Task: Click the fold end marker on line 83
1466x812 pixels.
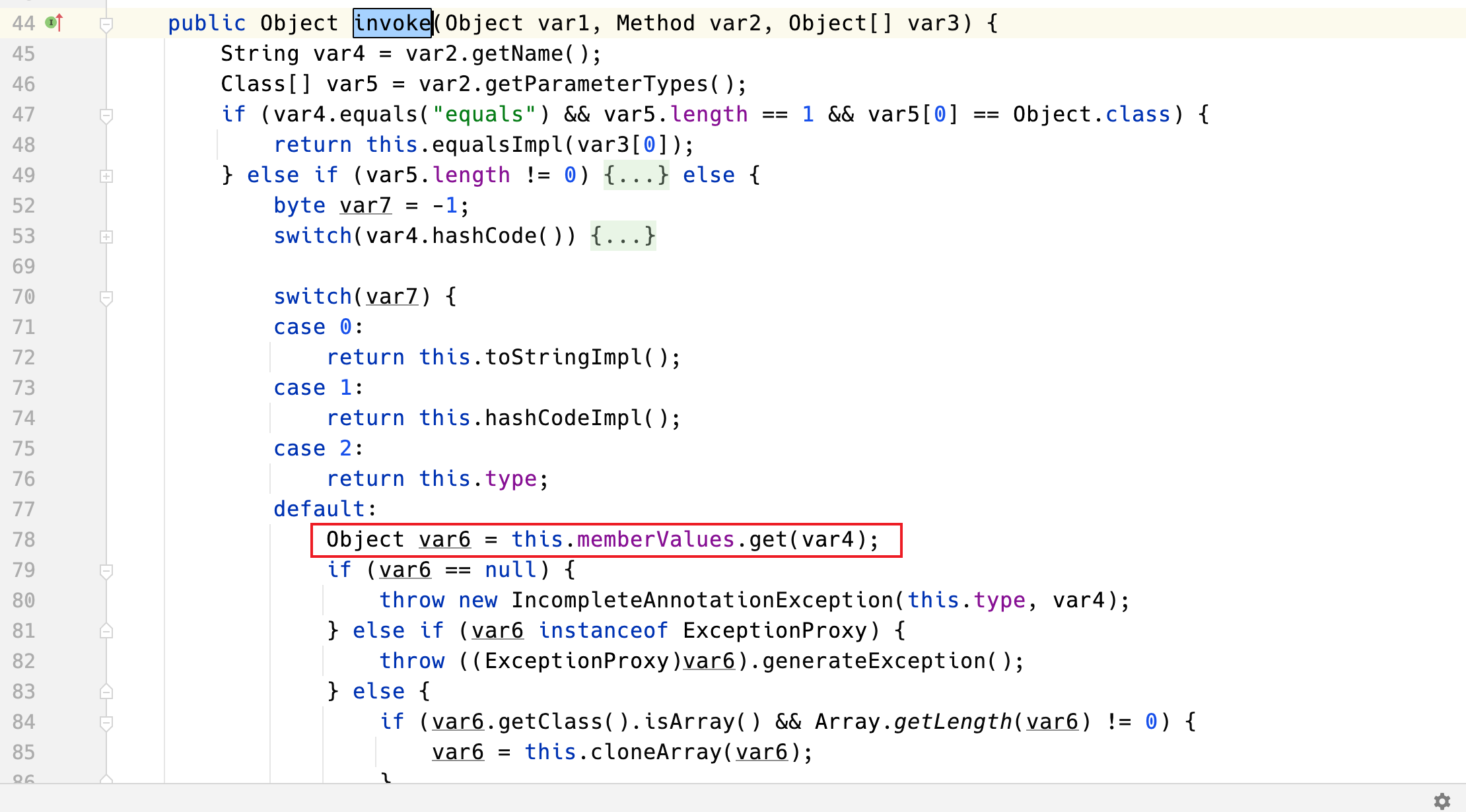Action: (106, 692)
